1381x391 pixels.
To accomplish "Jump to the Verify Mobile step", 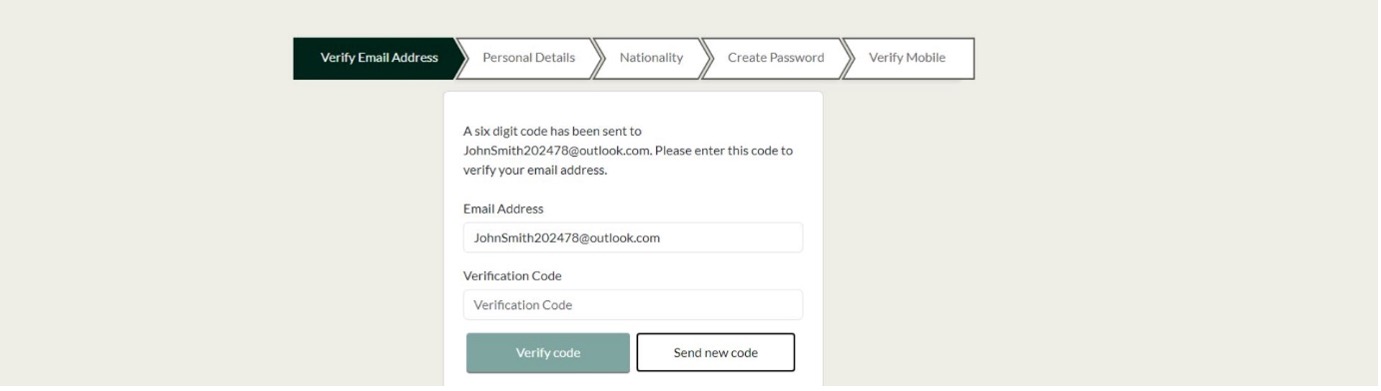I will pyautogui.click(x=907, y=58).
